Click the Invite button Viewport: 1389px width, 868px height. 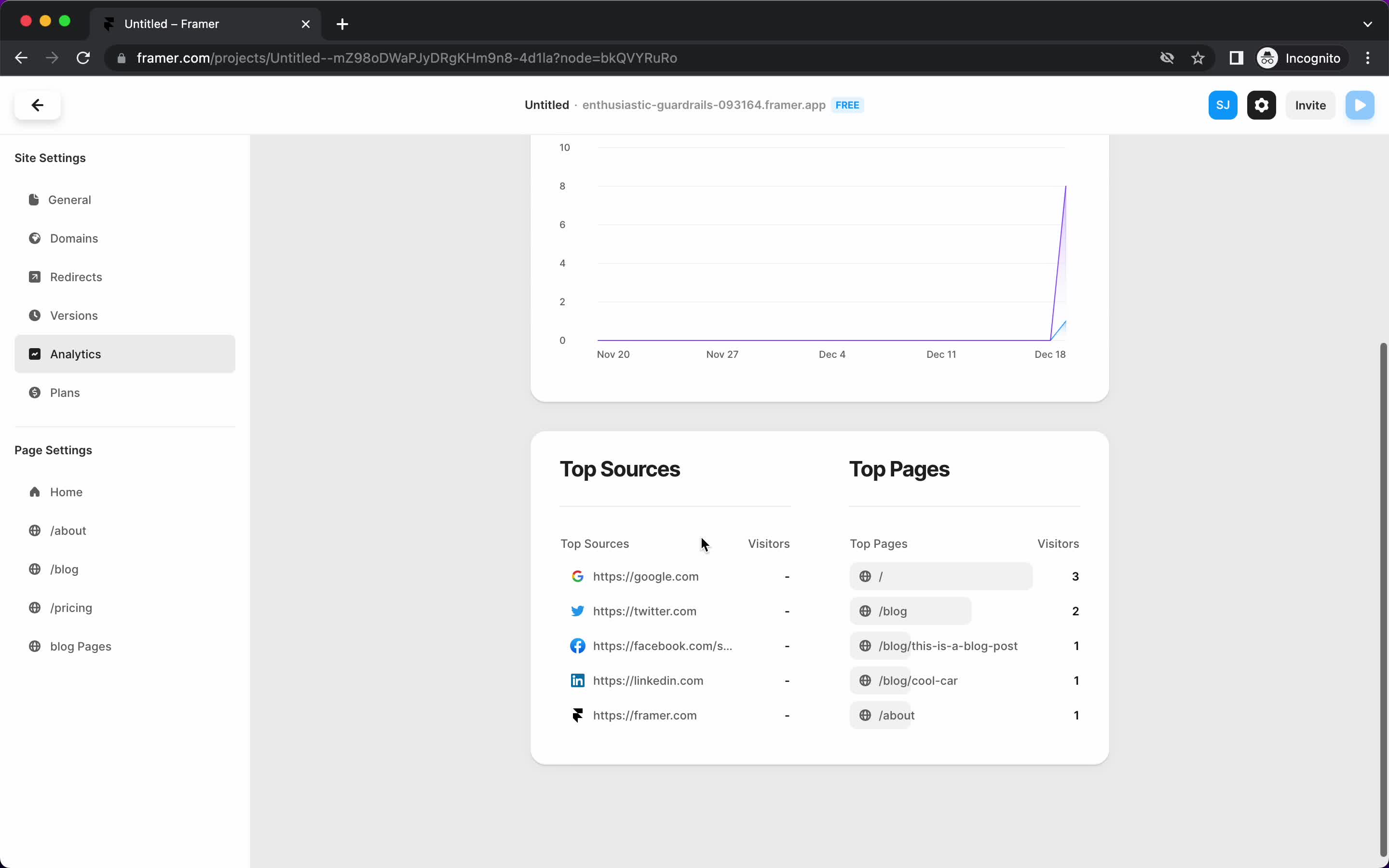point(1311,105)
